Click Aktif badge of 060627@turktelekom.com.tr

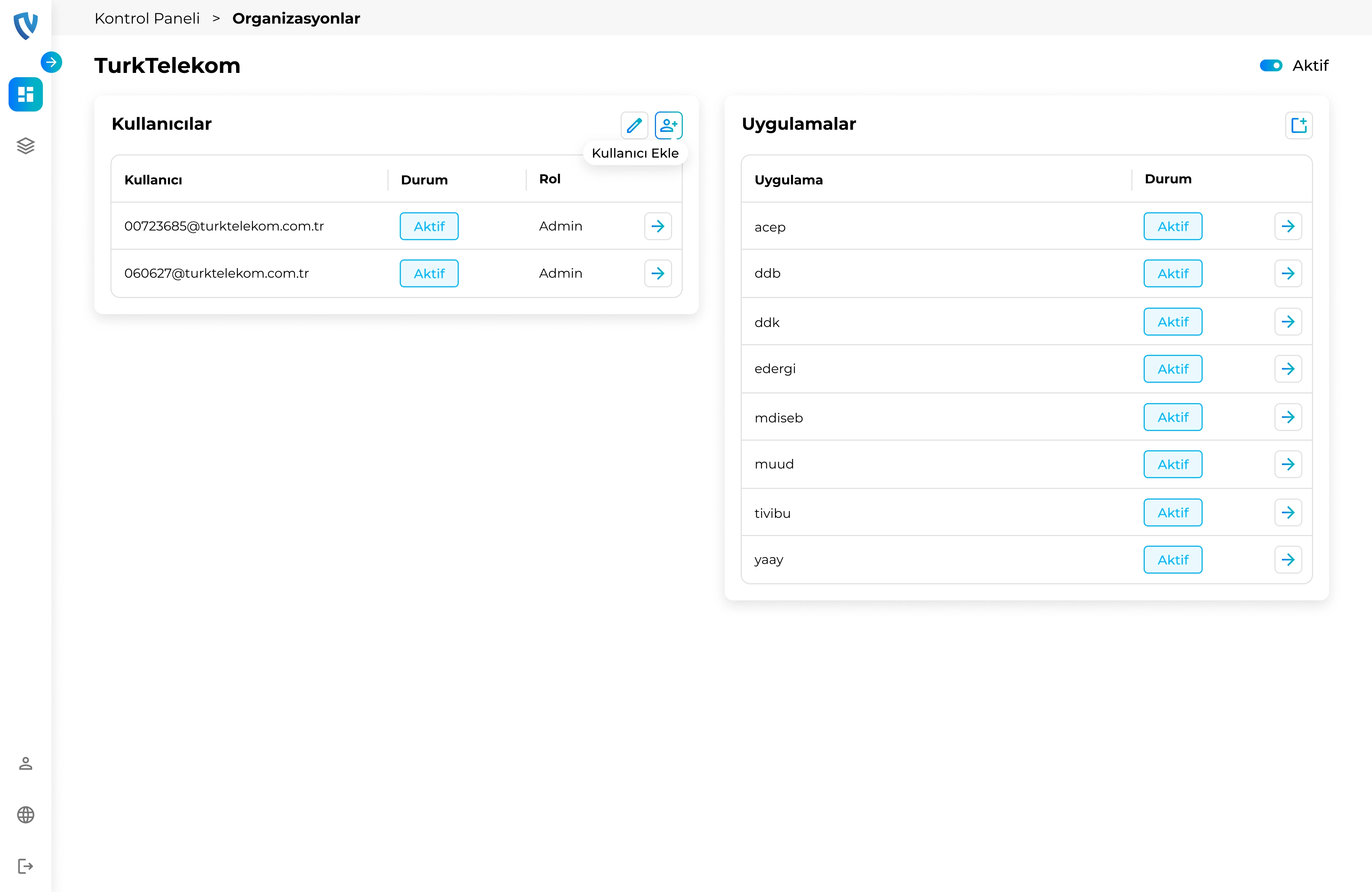(429, 273)
